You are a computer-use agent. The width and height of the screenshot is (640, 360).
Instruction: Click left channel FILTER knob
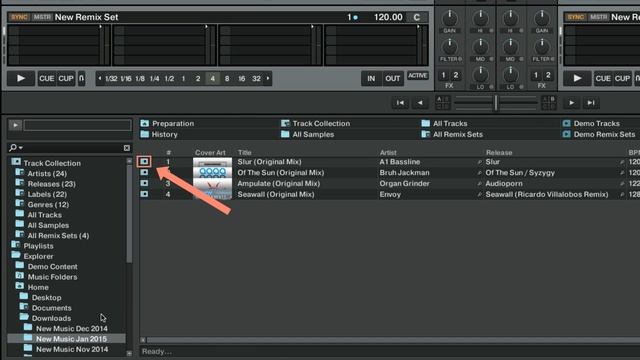click(450, 47)
